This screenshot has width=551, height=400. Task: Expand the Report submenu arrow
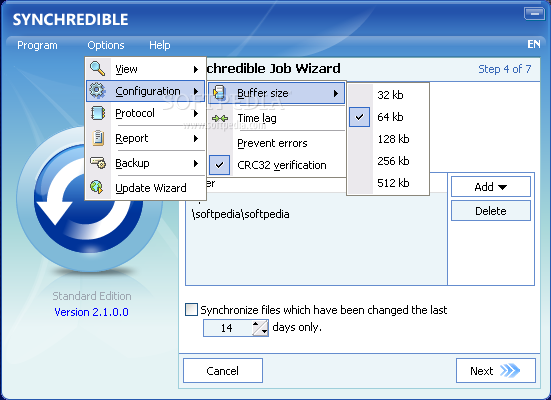[x=196, y=138]
